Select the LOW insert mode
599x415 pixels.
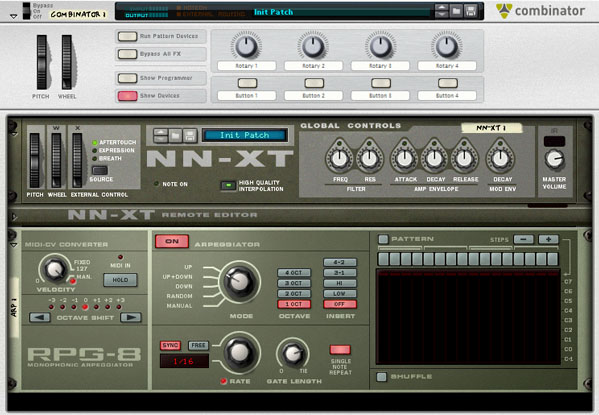pos(340,293)
